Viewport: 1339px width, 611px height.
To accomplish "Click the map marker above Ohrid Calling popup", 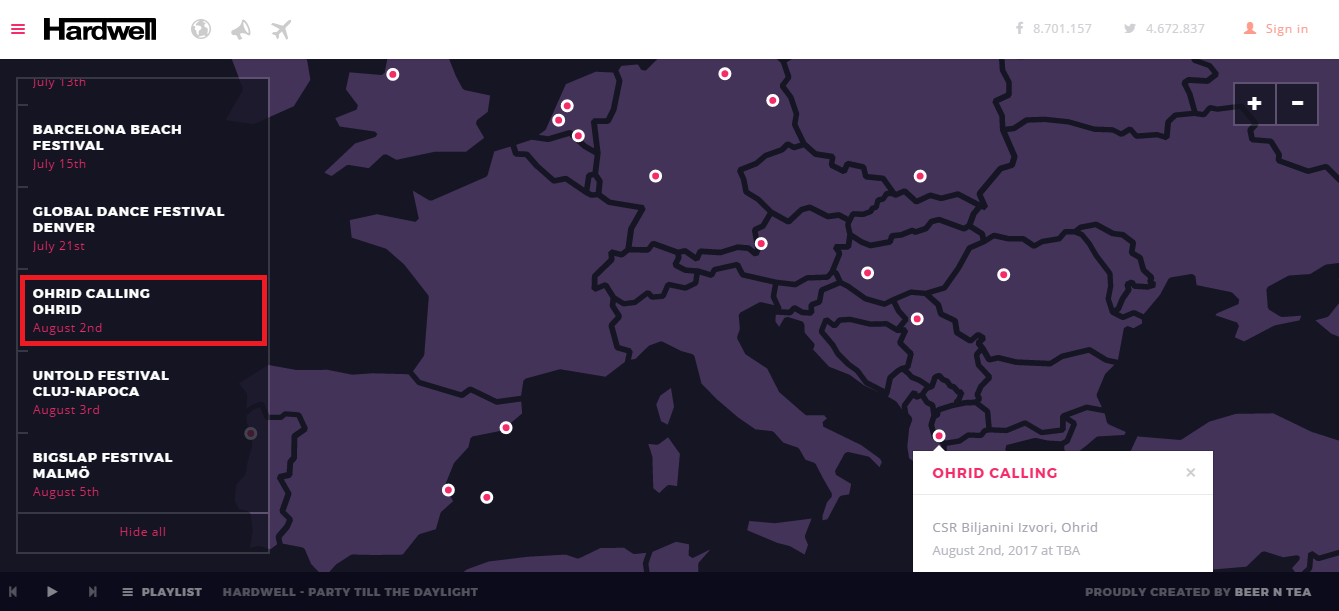I will point(939,435).
